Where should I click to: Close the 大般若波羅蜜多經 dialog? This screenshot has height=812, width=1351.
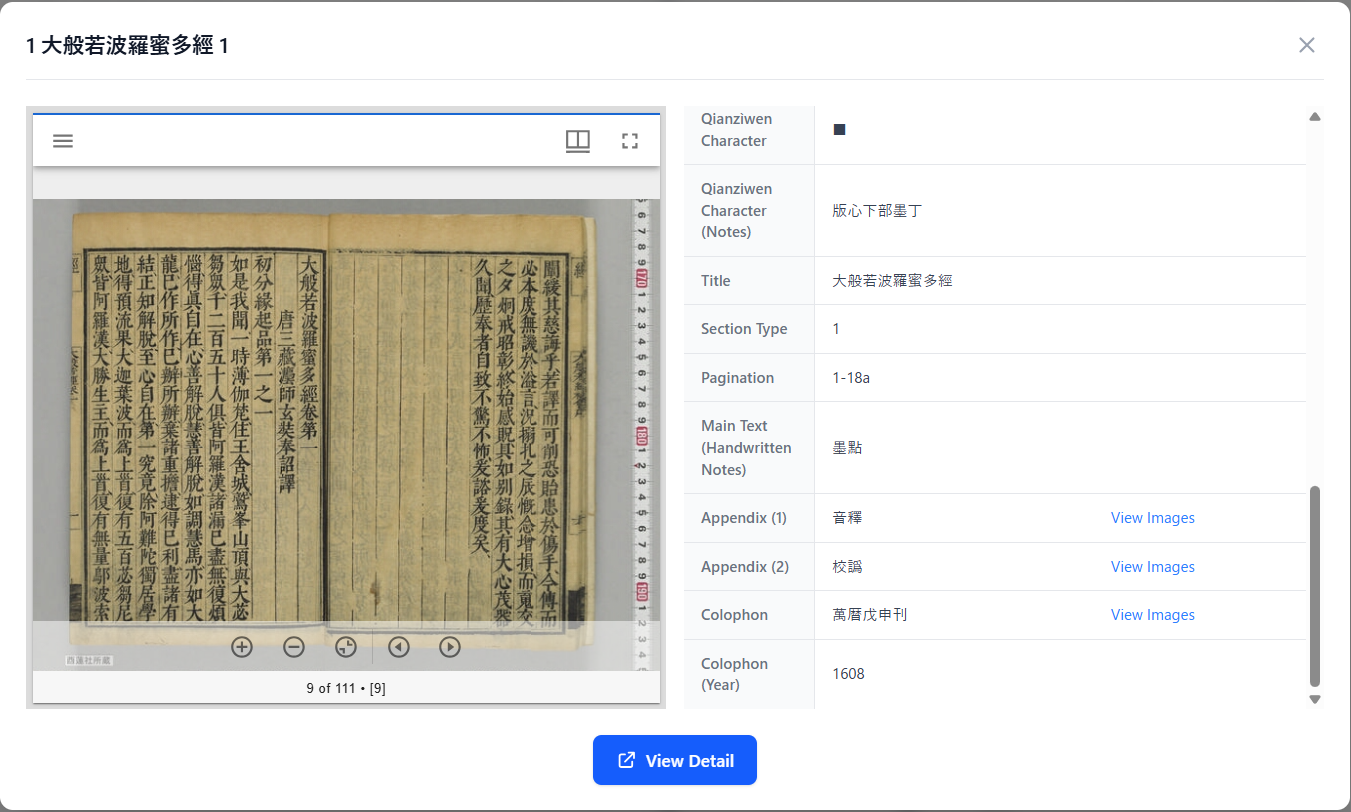[x=1306, y=45]
